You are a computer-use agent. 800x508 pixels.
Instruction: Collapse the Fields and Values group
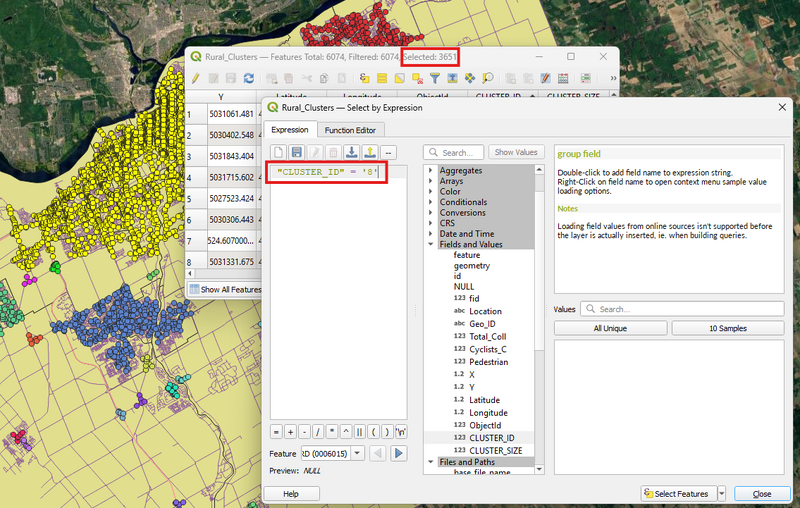point(431,244)
